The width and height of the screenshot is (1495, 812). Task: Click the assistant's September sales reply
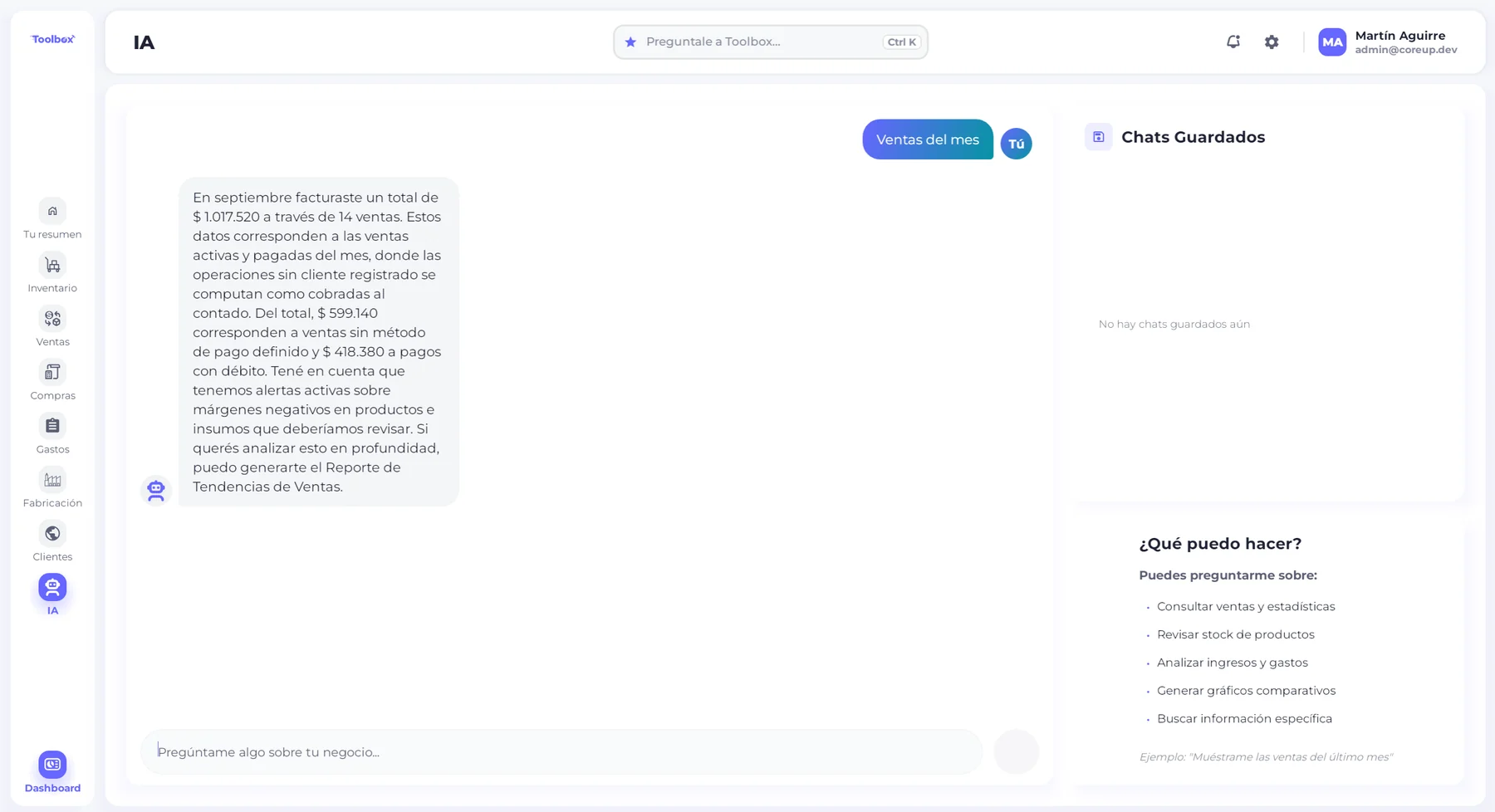tap(319, 342)
